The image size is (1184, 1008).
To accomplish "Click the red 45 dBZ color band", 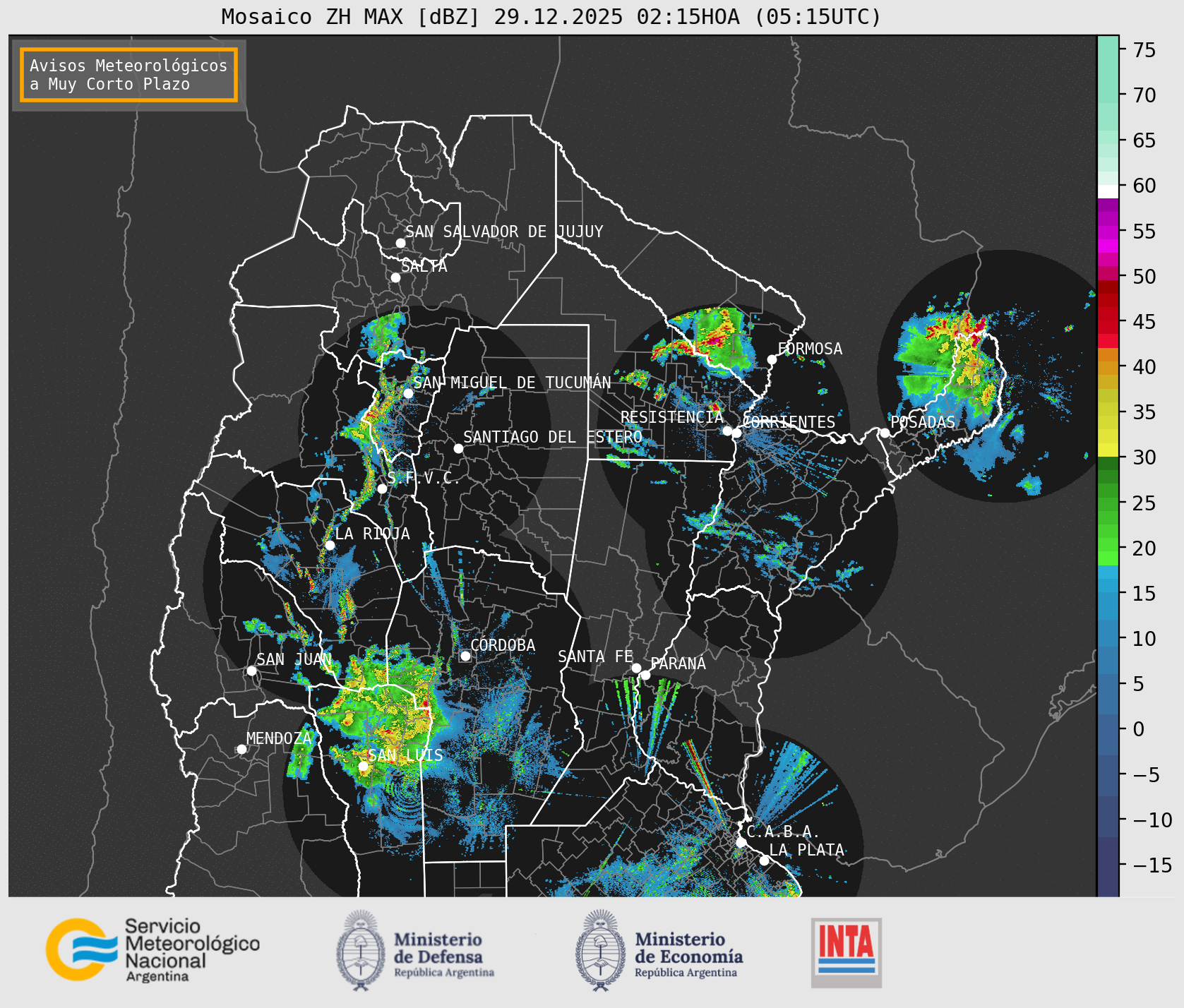I will (1108, 314).
